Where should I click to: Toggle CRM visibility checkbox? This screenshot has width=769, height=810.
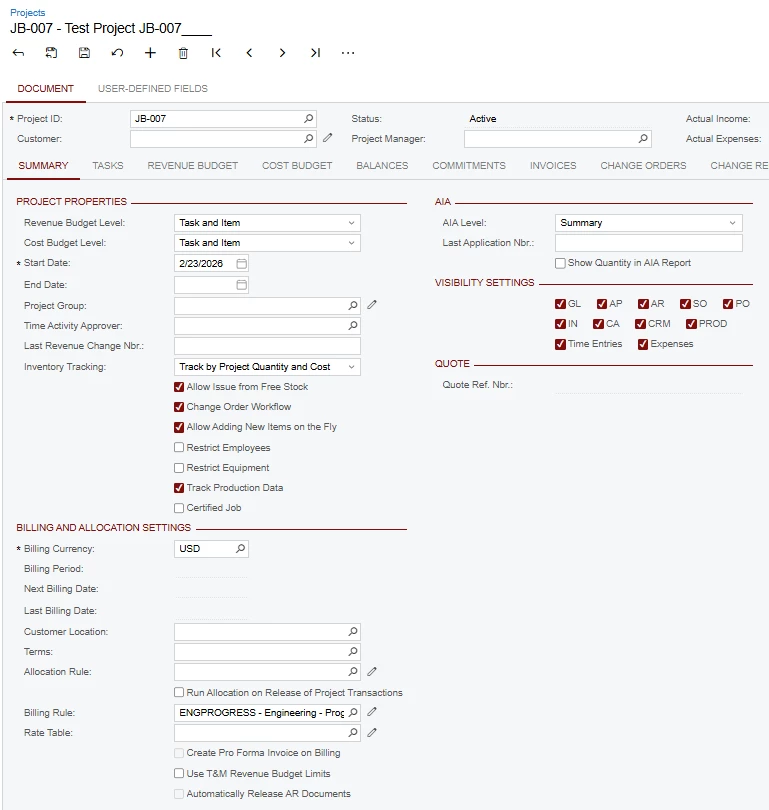click(x=640, y=324)
